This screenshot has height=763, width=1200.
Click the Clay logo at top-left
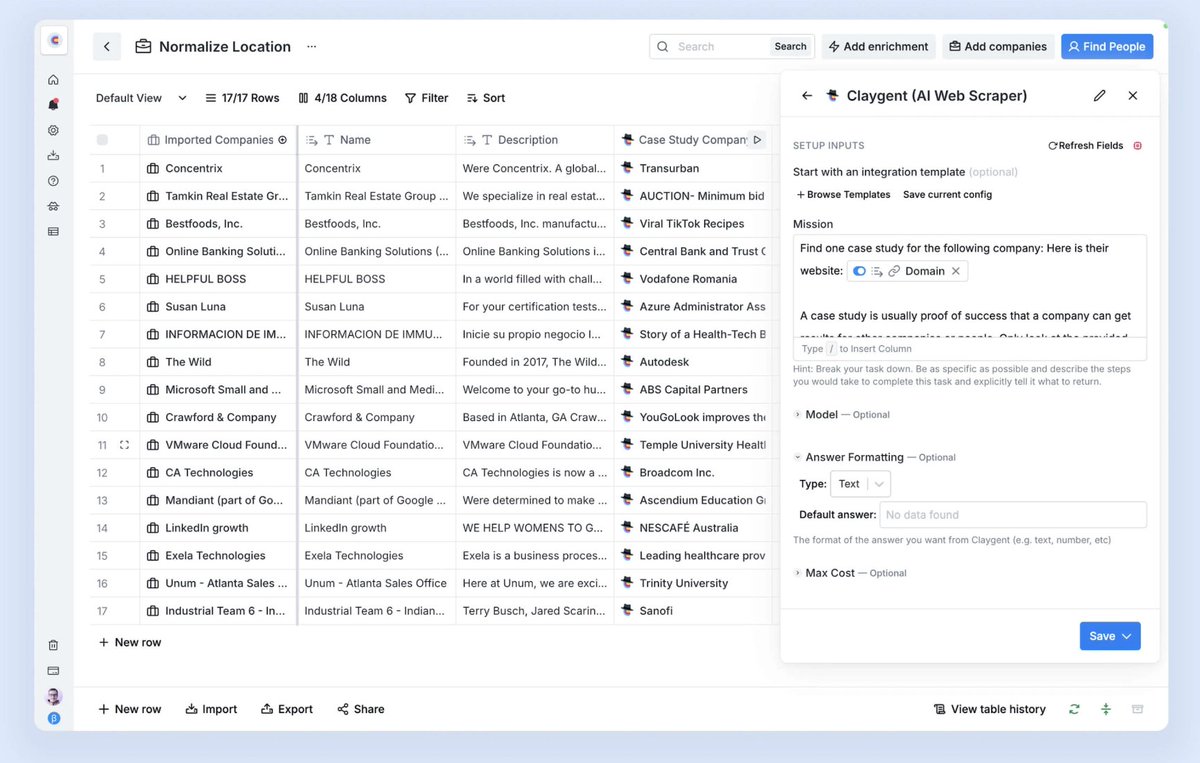[x=54, y=41]
